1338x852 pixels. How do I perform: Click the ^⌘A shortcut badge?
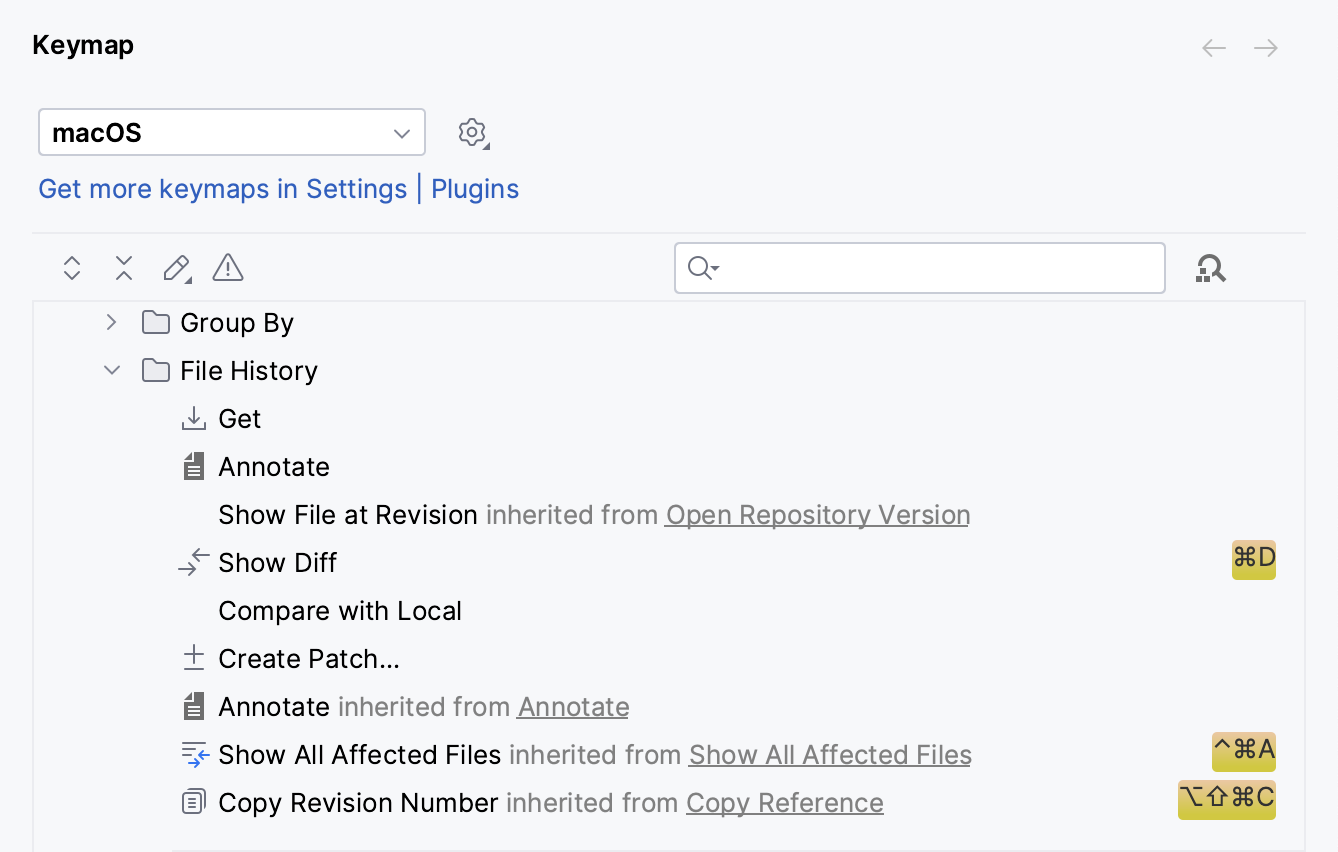pyautogui.click(x=1244, y=752)
